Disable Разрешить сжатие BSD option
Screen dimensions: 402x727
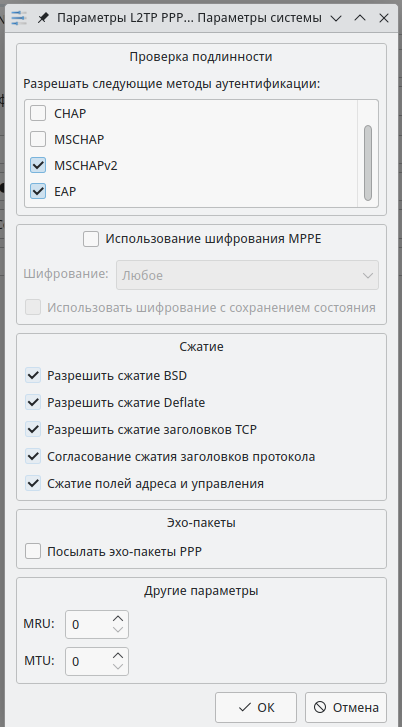[x=33, y=375]
